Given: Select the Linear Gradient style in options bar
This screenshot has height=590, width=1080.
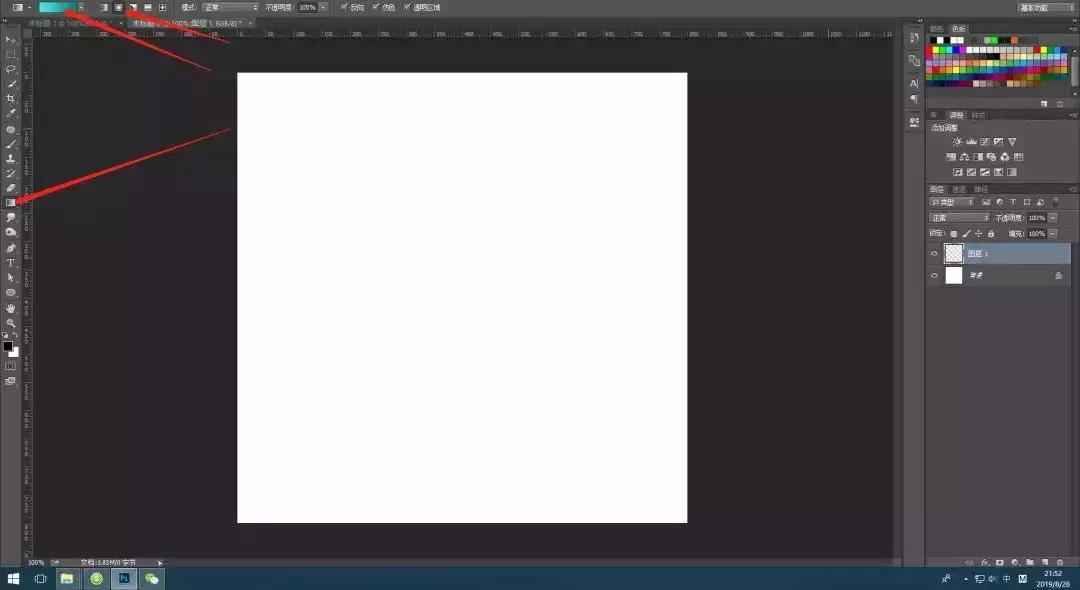Looking at the screenshot, I should (x=102, y=7).
